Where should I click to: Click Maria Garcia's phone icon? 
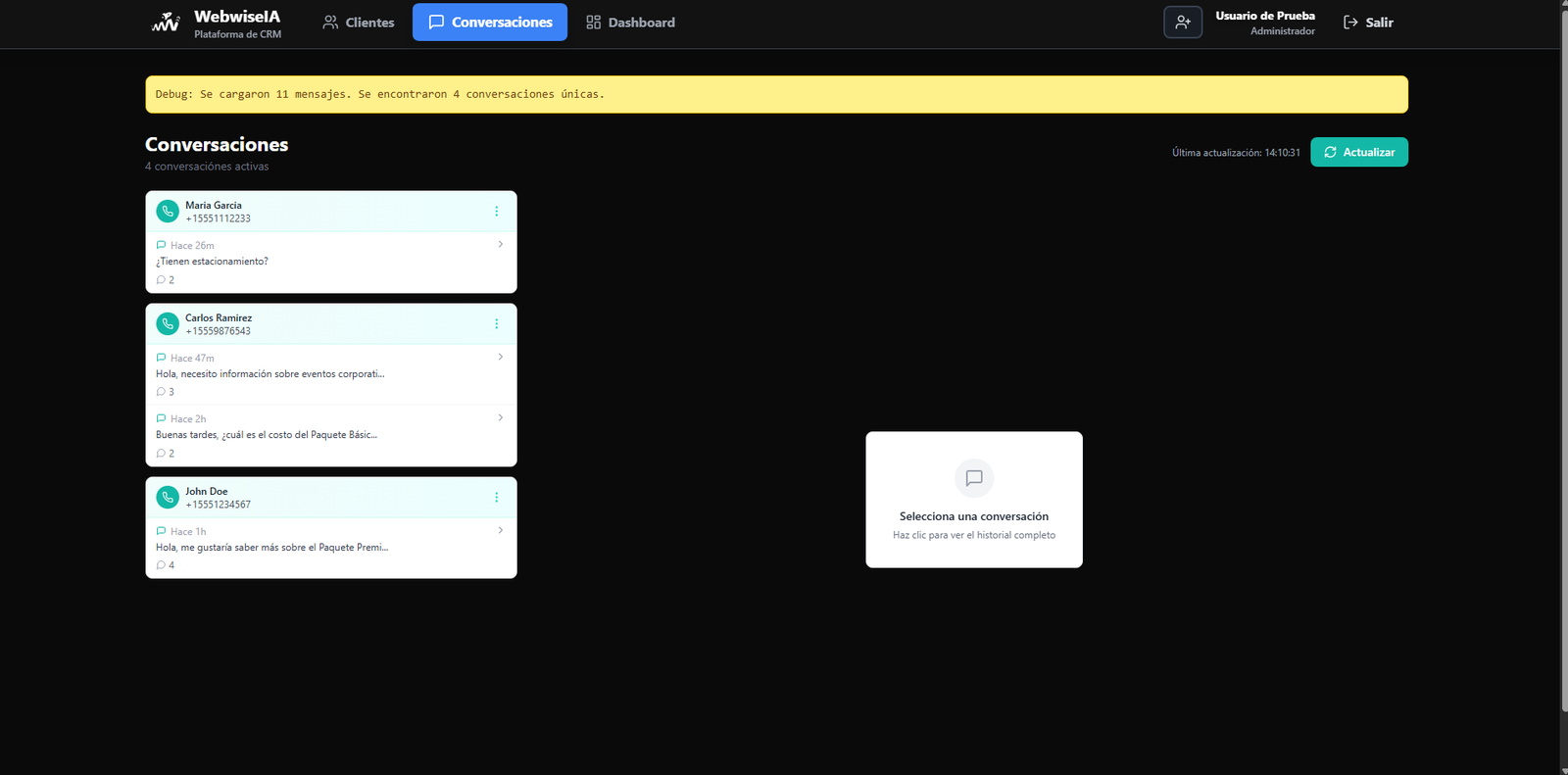pos(168,212)
